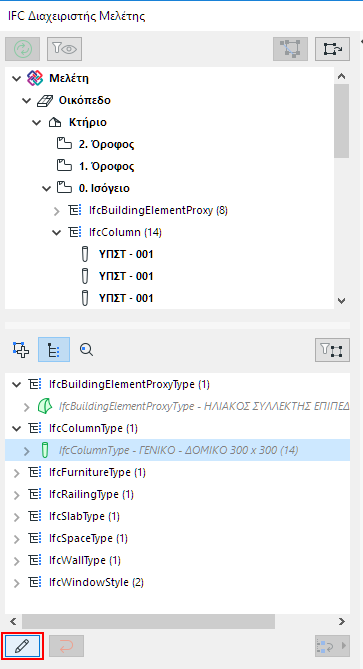Select IfcSlabType (1) text
The image size is (363, 669).
pyautogui.click(x=84, y=516)
